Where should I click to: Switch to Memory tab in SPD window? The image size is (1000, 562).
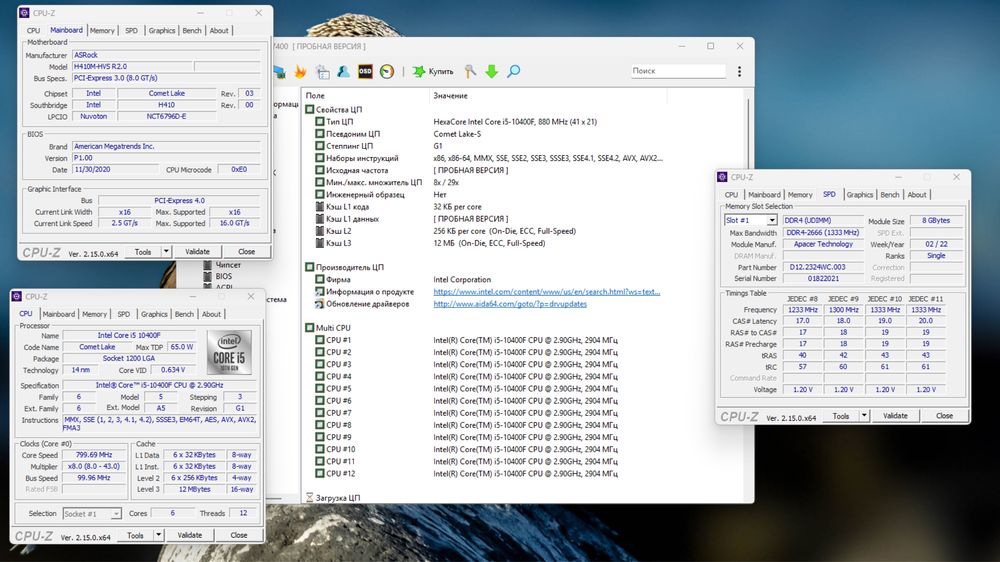click(x=800, y=195)
